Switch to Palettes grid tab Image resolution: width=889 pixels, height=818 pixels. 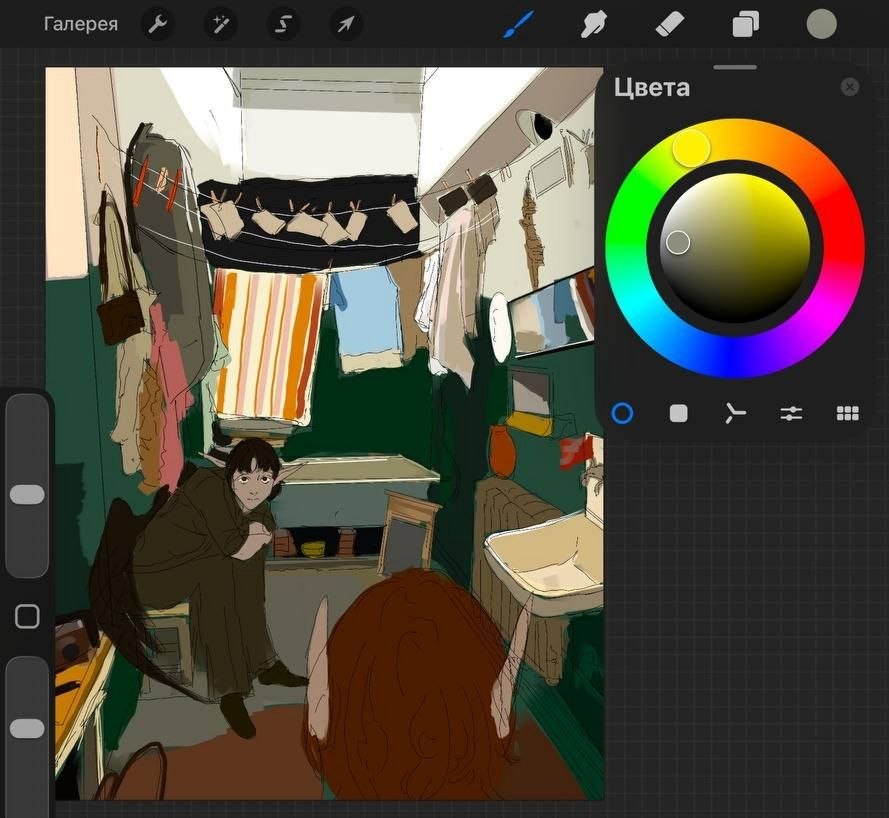point(848,413)
